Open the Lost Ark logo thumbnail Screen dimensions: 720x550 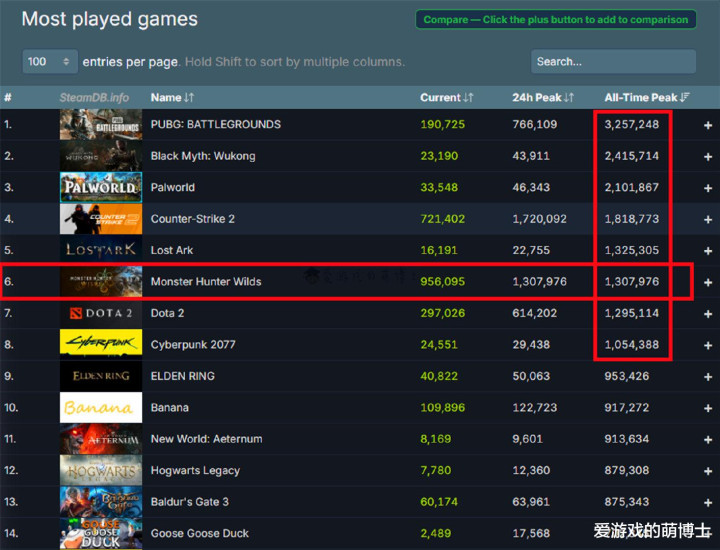coord(101,250)
